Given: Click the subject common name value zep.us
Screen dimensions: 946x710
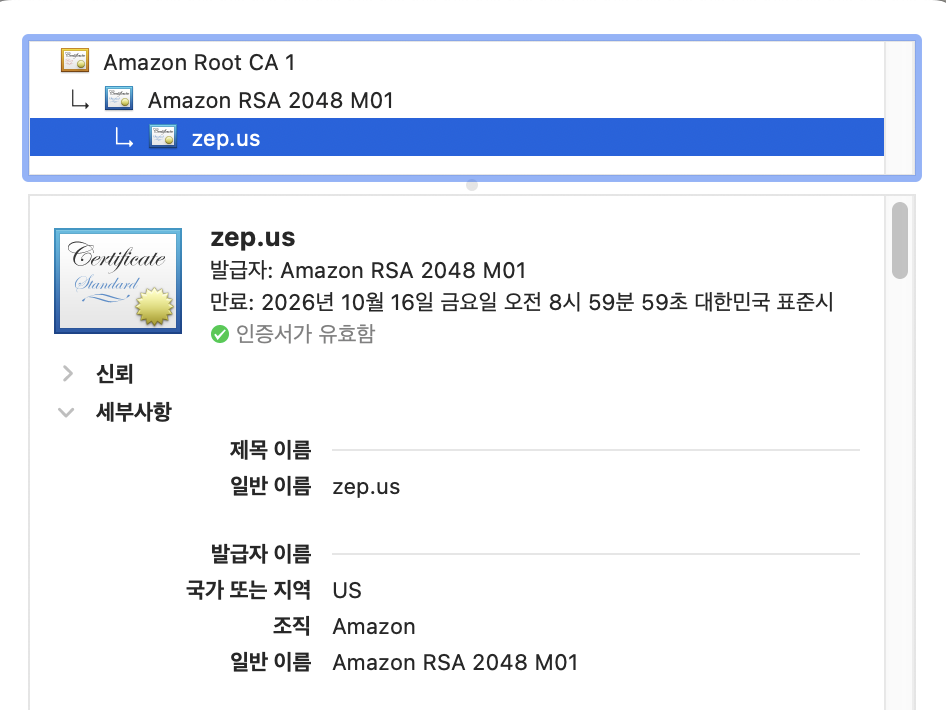Looking at the screenshot, I should coord(366,487).
